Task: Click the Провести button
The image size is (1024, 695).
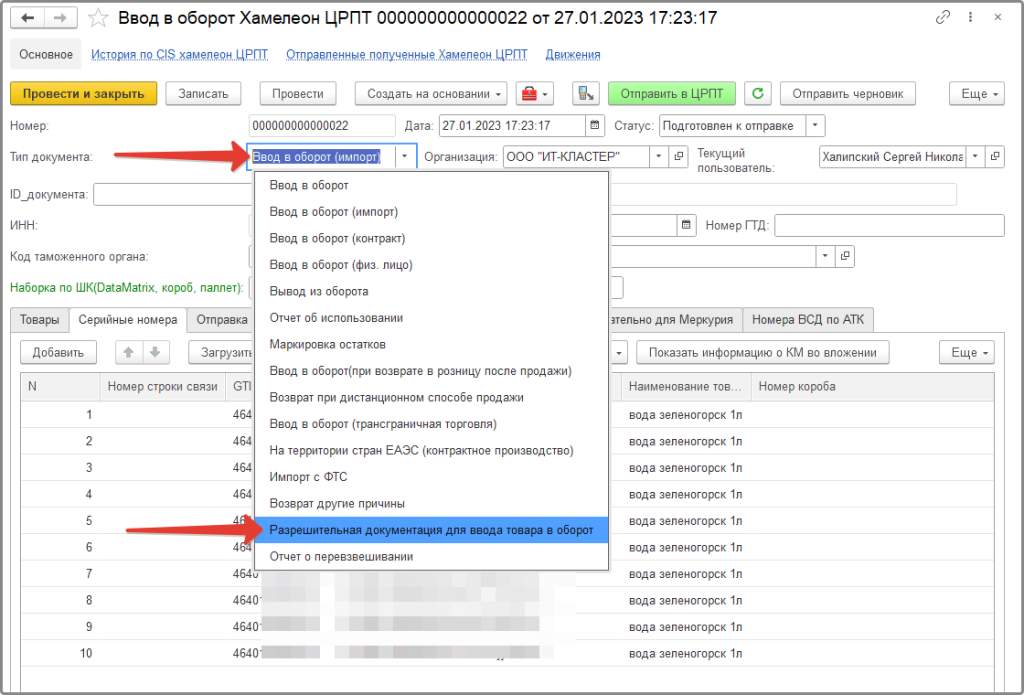Action: (x=298, y=93)
